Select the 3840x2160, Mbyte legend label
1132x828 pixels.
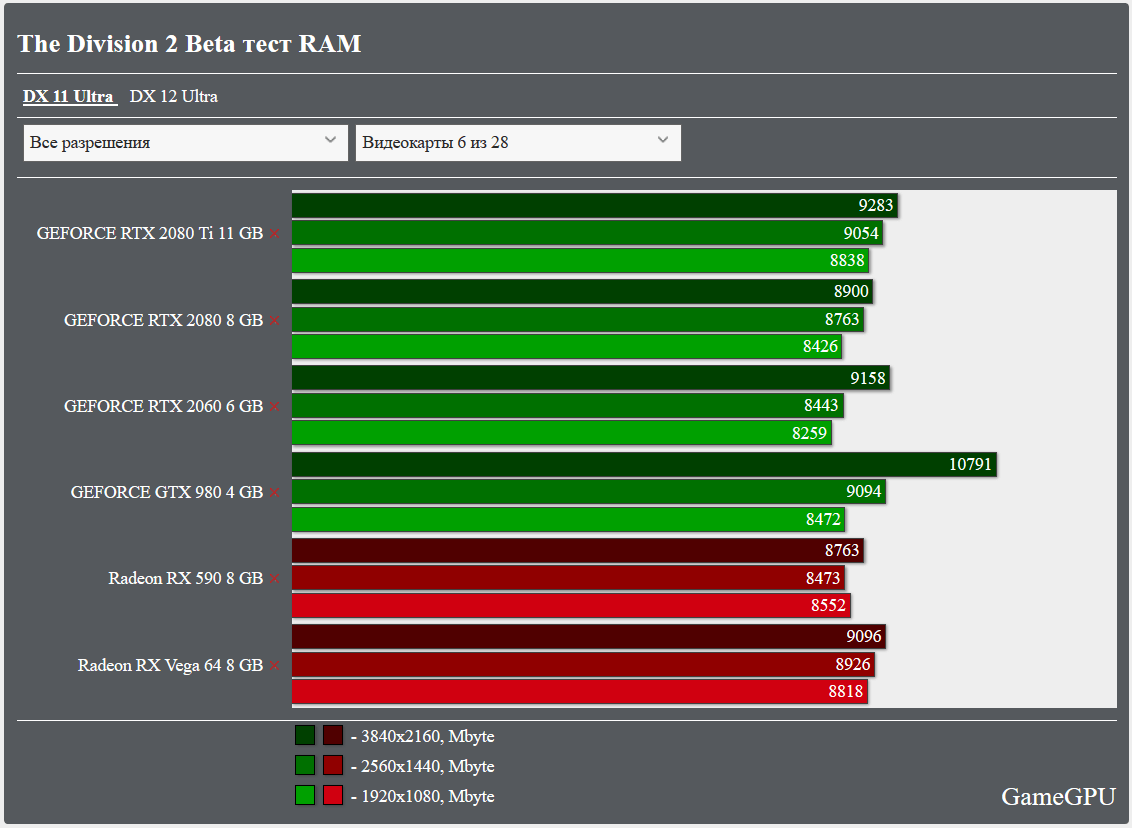423,736
